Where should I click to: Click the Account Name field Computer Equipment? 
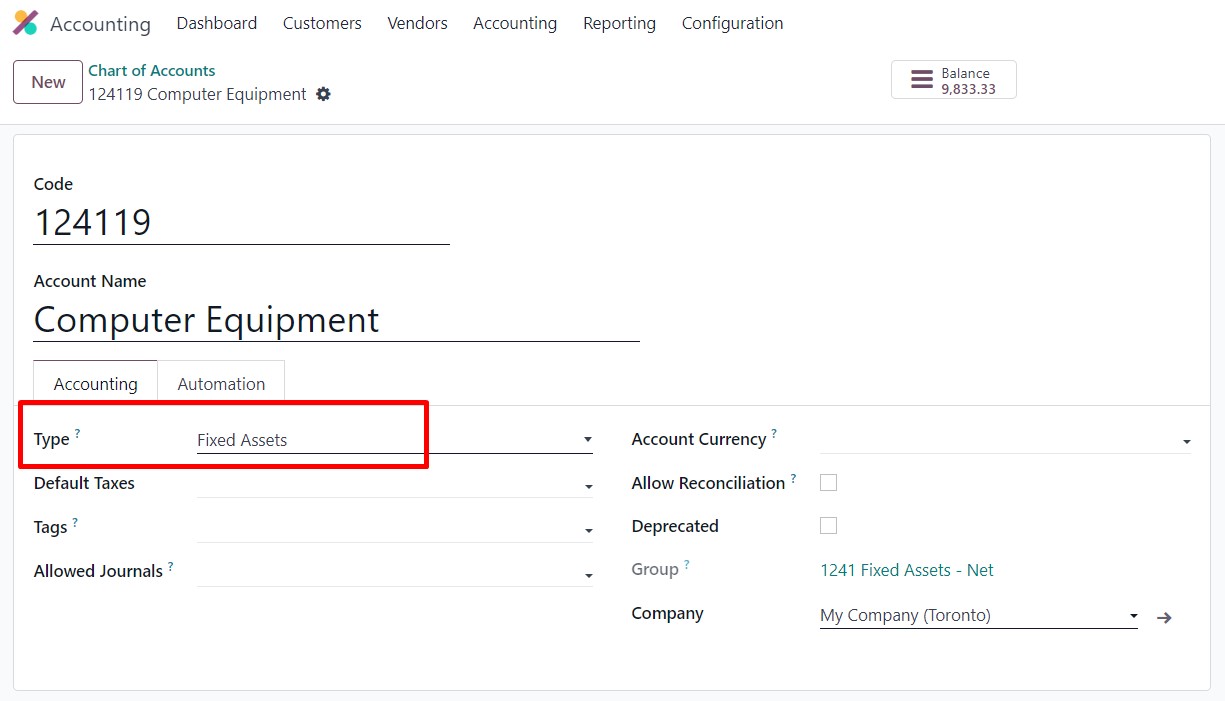click(337, 320)
